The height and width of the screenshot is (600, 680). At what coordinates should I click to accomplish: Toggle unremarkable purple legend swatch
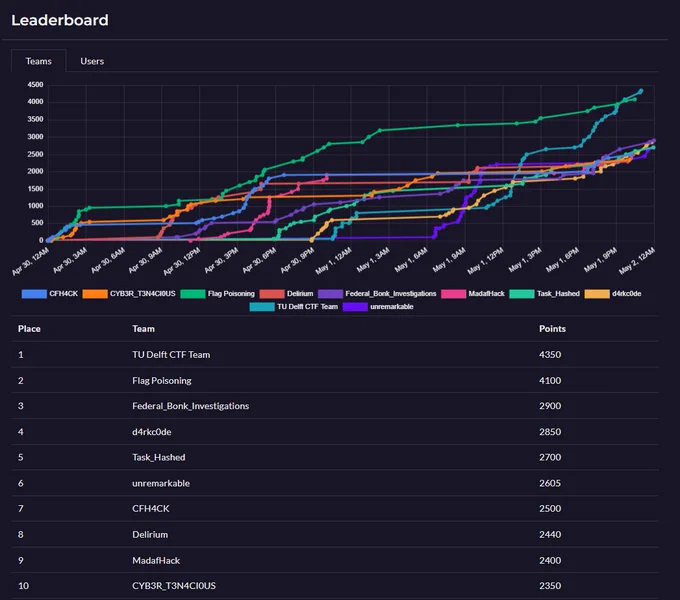355,307
